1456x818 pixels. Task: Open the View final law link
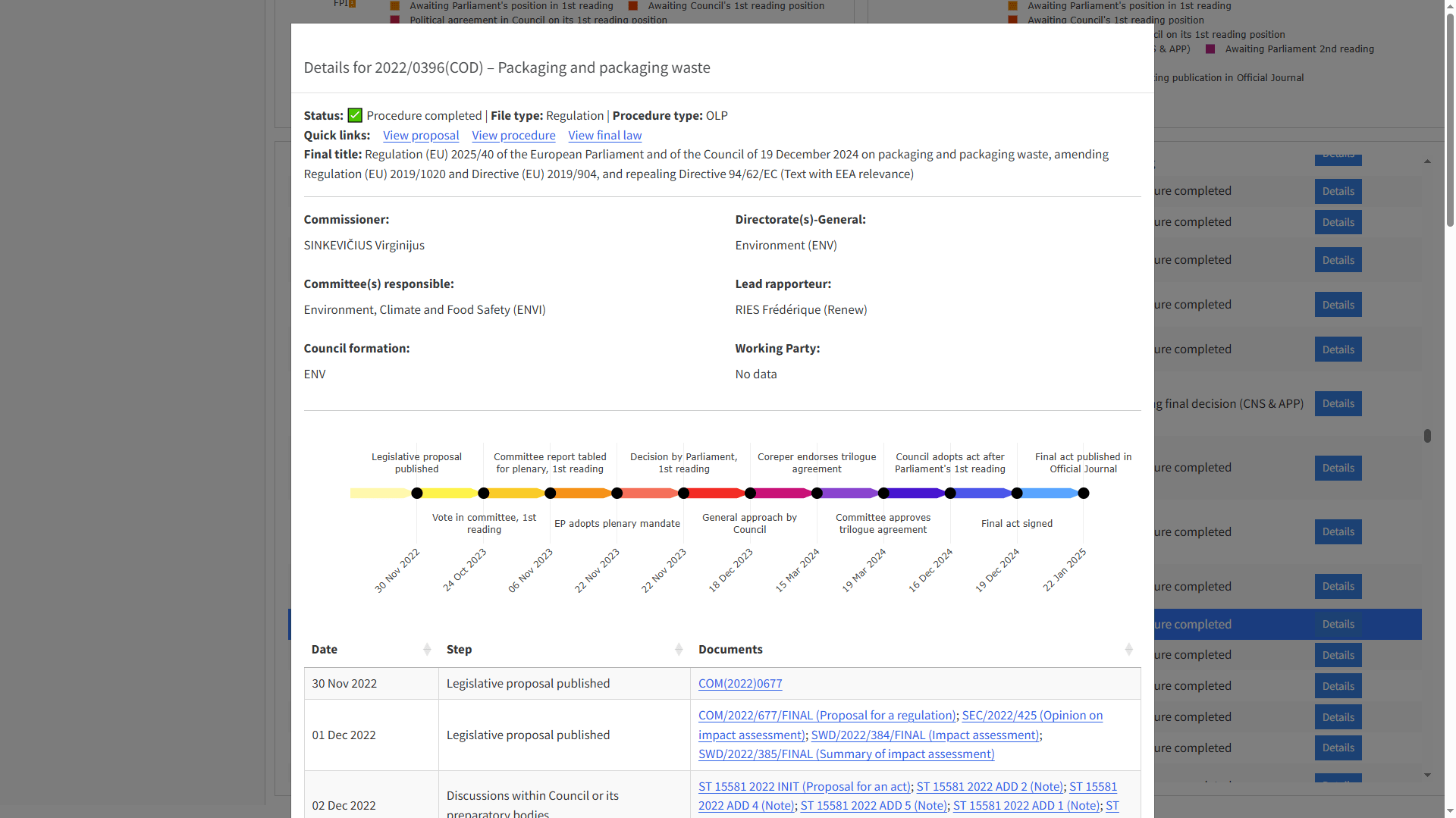[x=604, y=135]
